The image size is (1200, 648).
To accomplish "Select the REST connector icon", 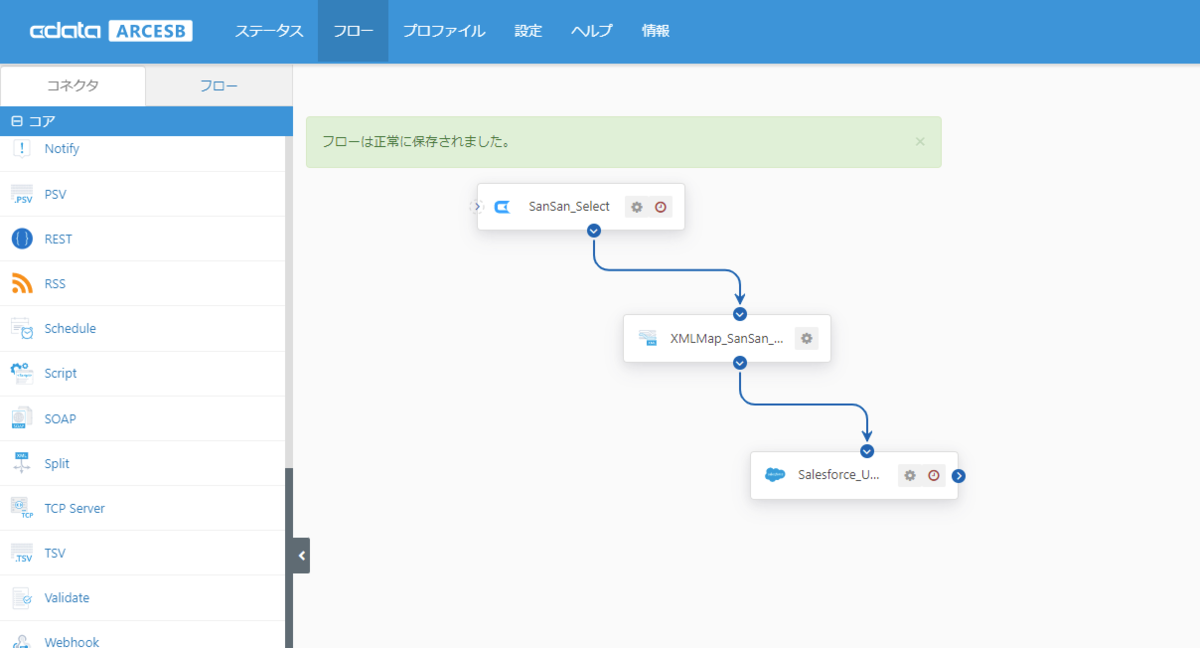I will coord(22,239).
